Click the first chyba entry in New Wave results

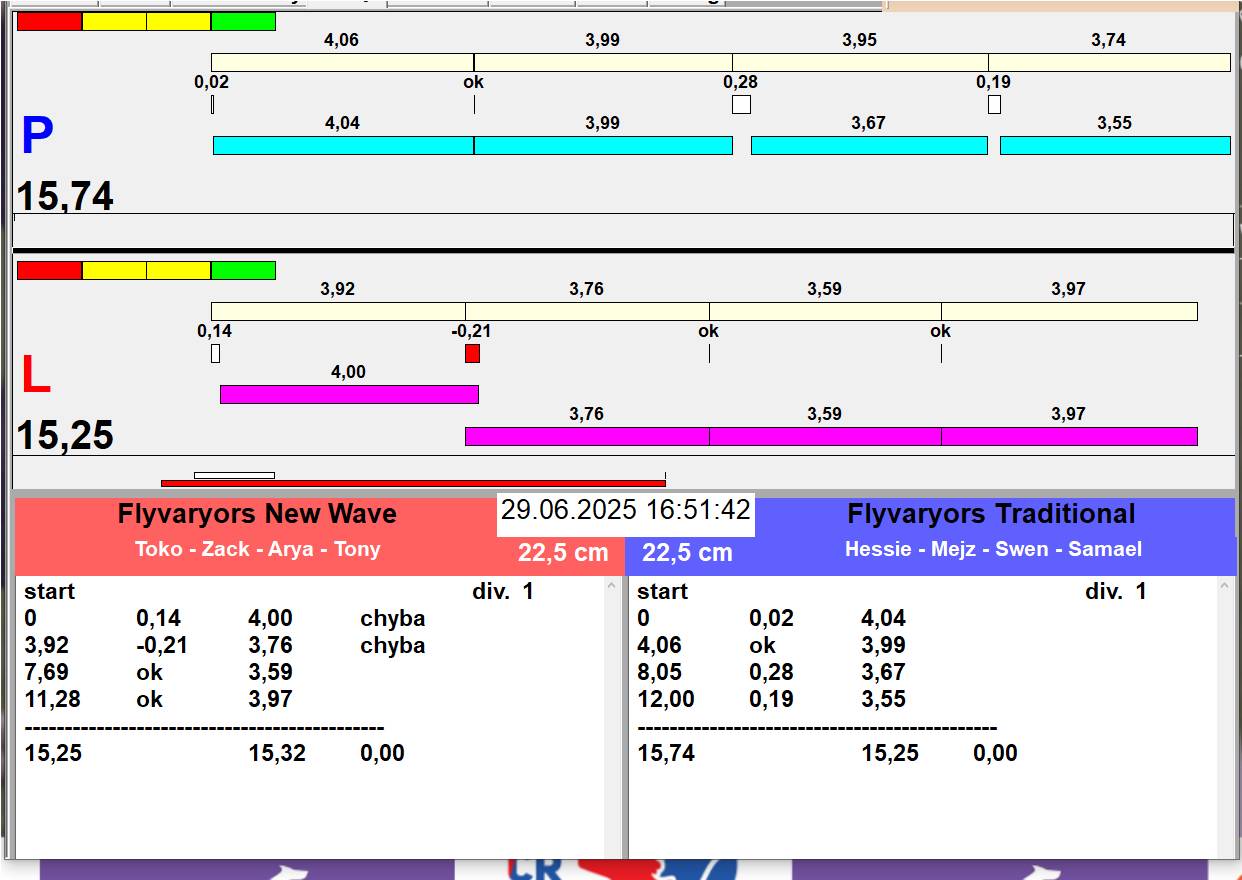pyautogui.click(x=392, y=619)
